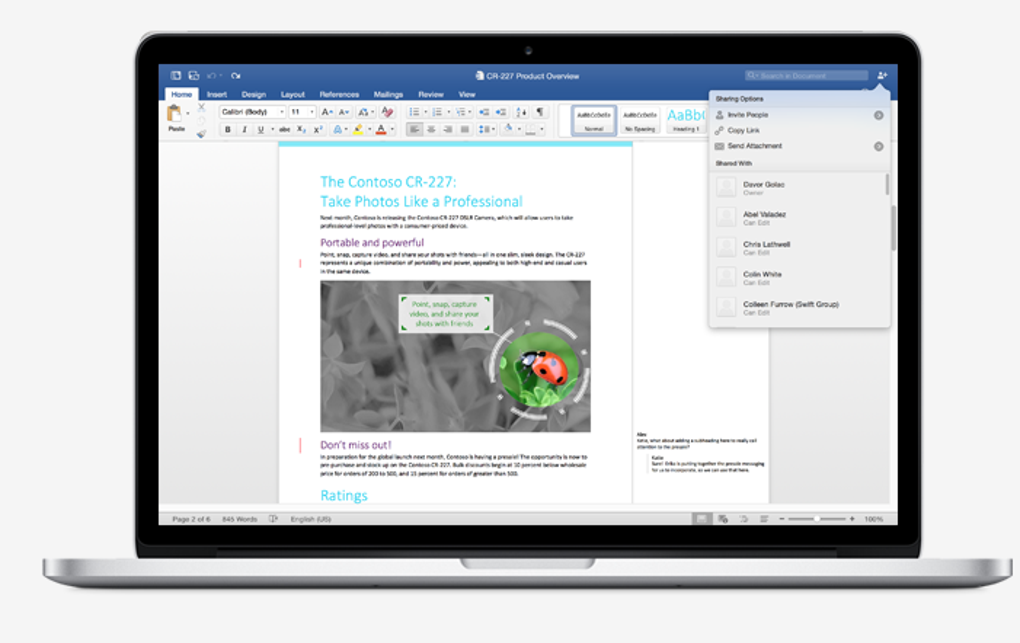Image resolution: width=1020 pixels, height=643 pixels.
Task: Click the Redo icon in title bar
Action: pyautogui.click(x=235, y=75)
